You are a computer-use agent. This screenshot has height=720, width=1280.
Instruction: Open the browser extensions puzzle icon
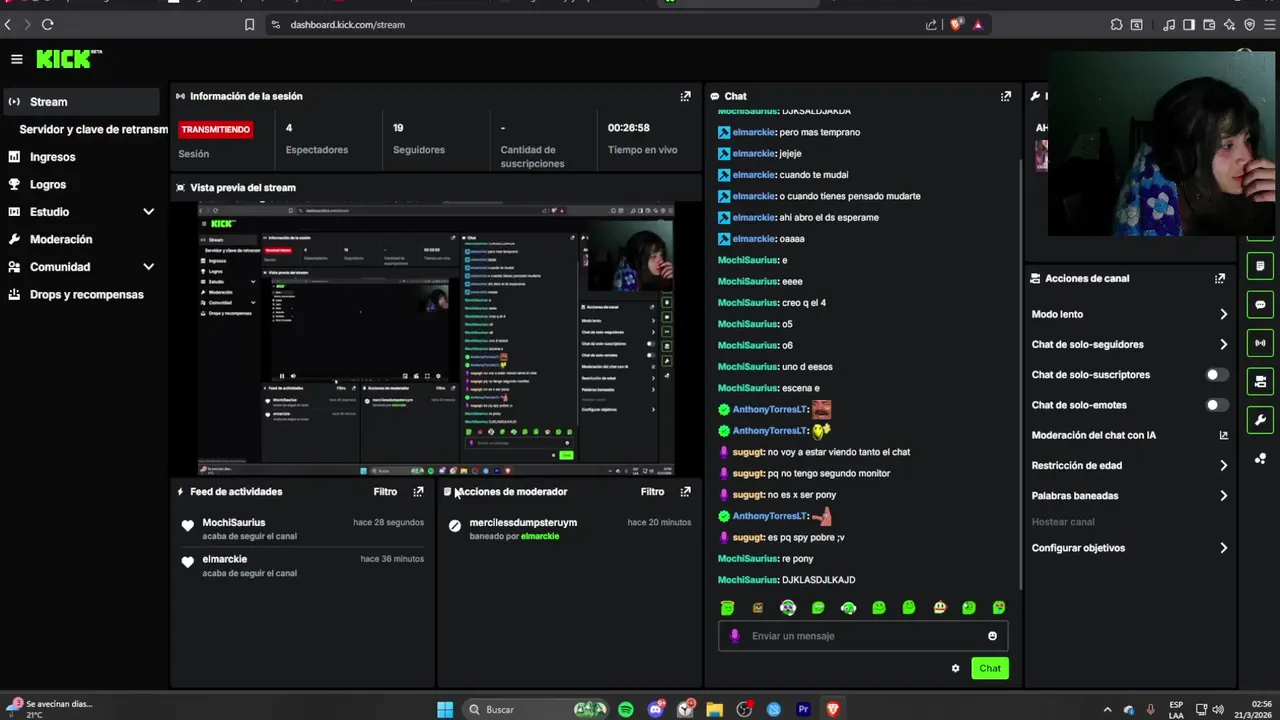[1116, 24]
